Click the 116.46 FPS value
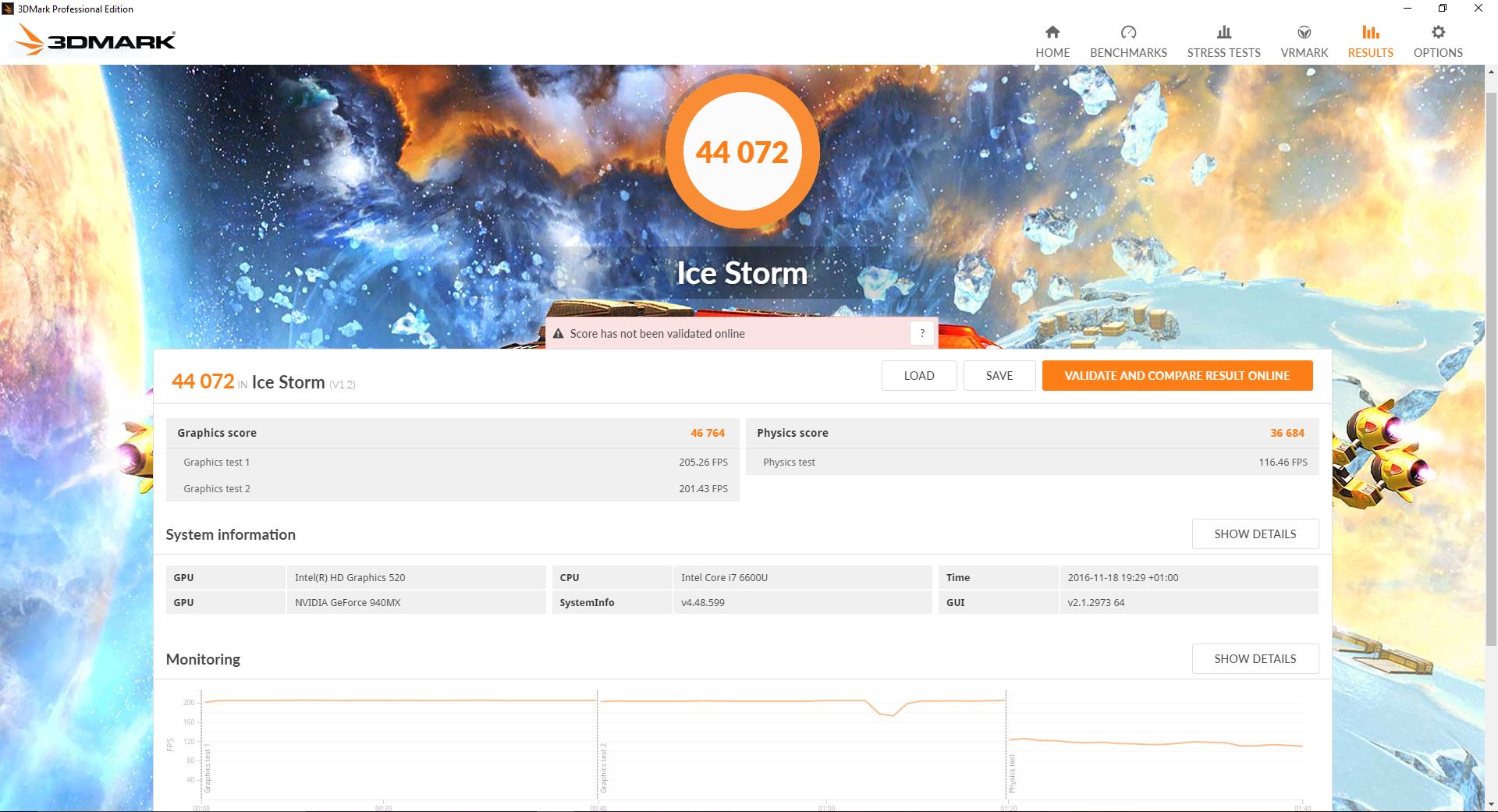 pyautogui.click(x=1283, y=463)
